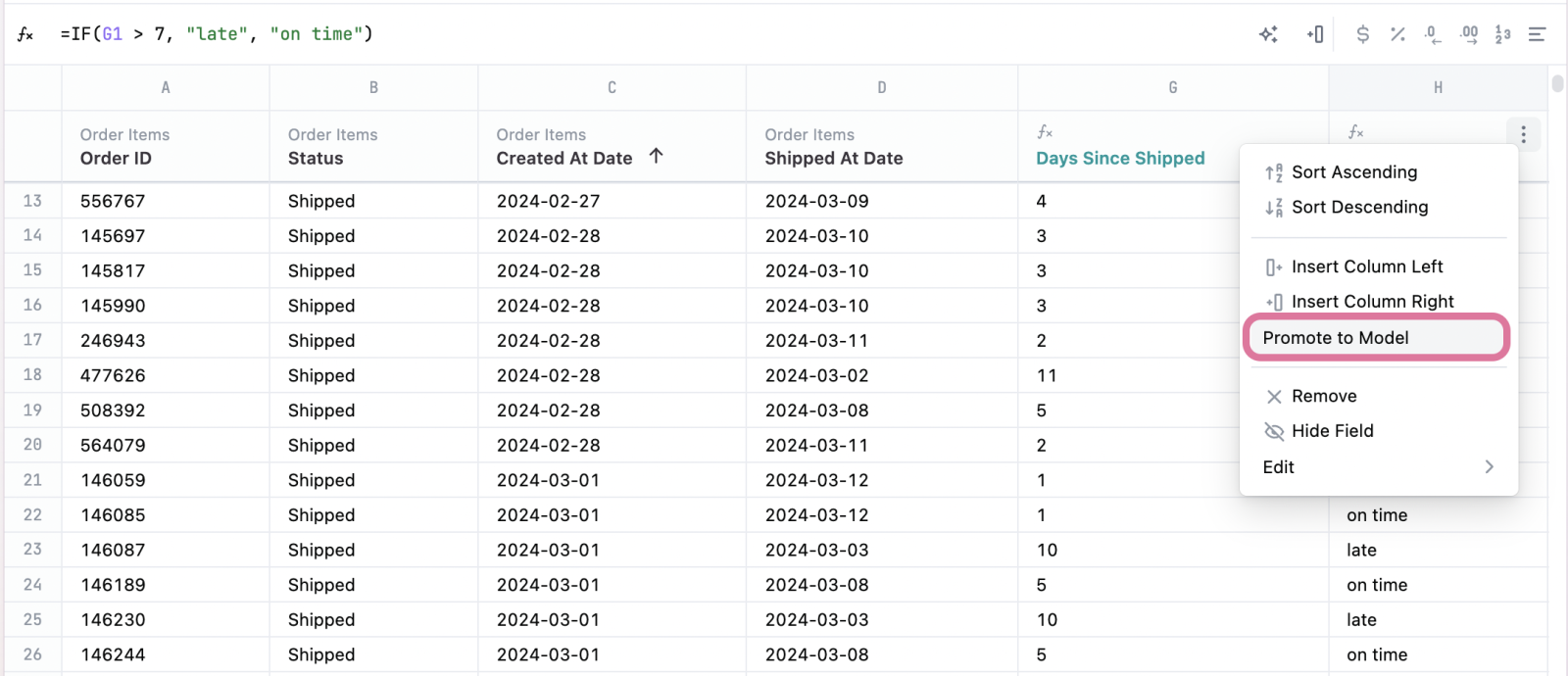Screen dimensions: 1568x676
Task: Apply percent number format
Action: coord(1397,34)
